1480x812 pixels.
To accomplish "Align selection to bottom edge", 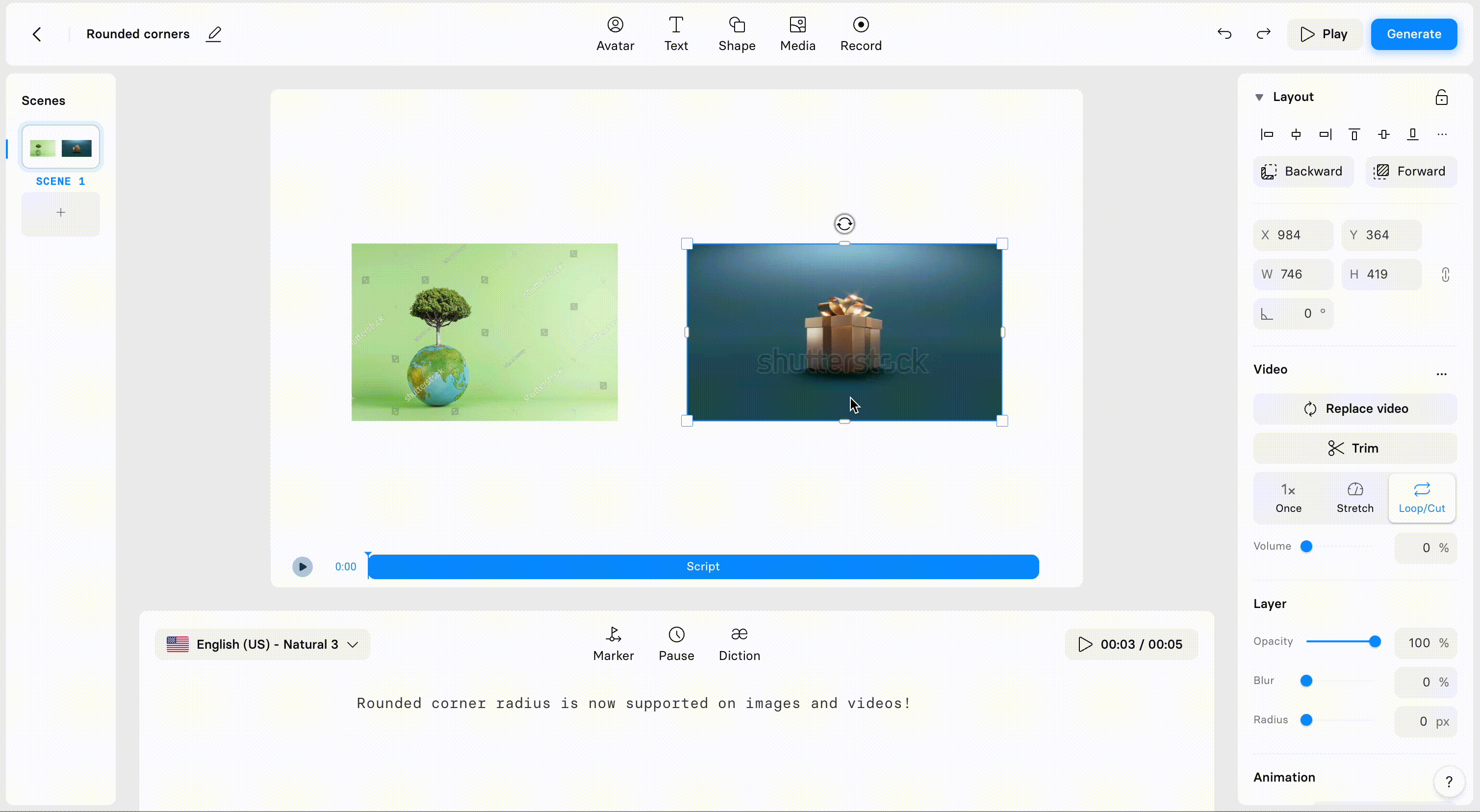I will (x=1412, y=134).
